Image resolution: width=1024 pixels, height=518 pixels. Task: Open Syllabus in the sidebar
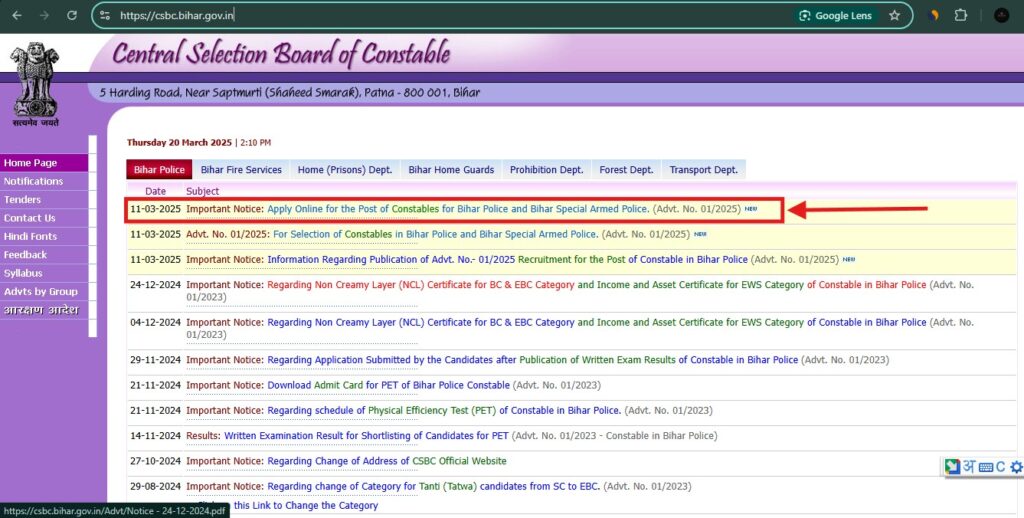[x=44, y=273]
